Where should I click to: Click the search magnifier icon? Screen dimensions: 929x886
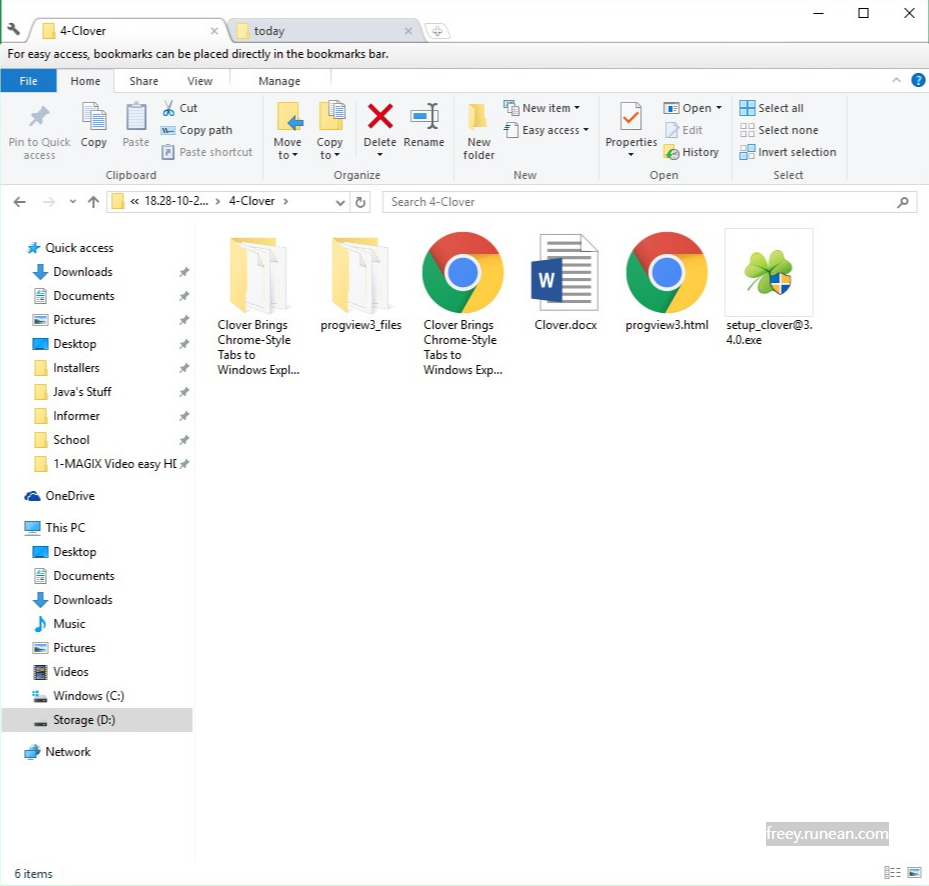pyautogui.click(x=902, y=202)
